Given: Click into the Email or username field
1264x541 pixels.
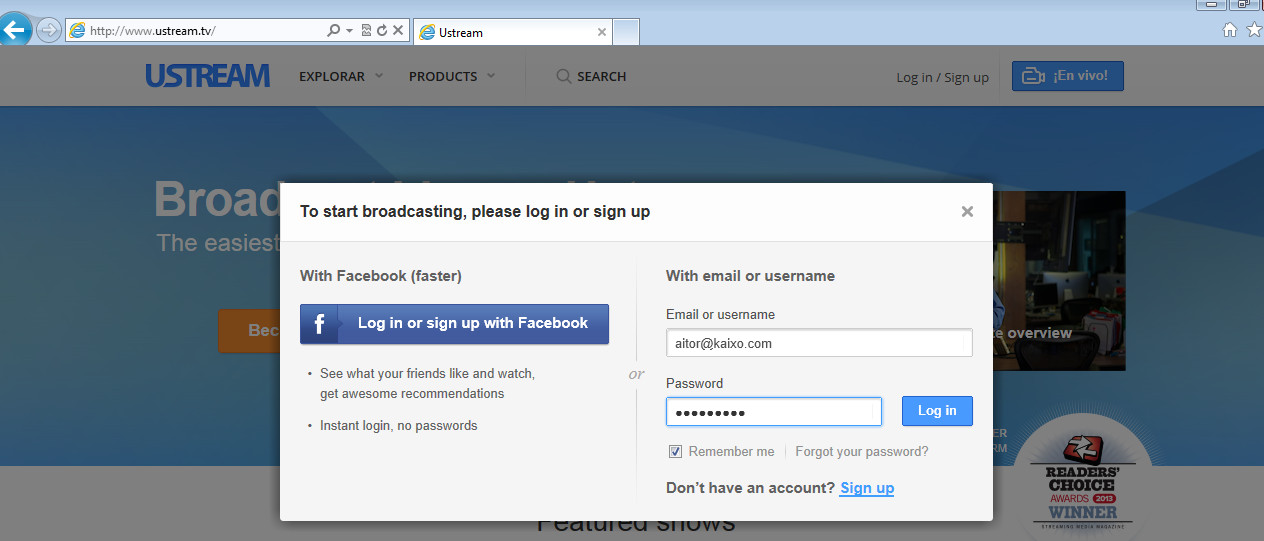Looking at the screenshot, I should (x=819, y=343).
